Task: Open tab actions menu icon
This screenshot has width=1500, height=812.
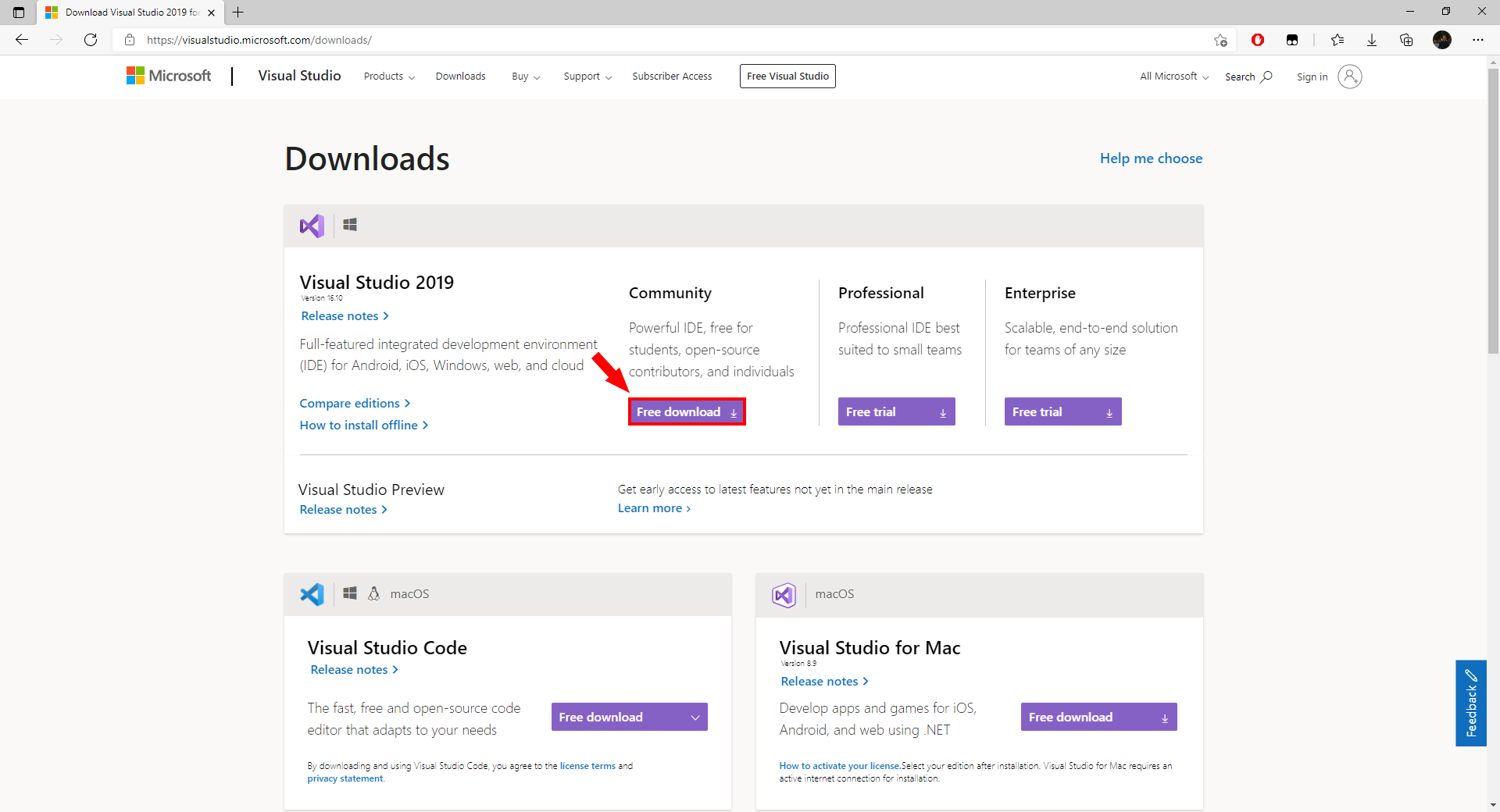Action: tap(19, 12)
